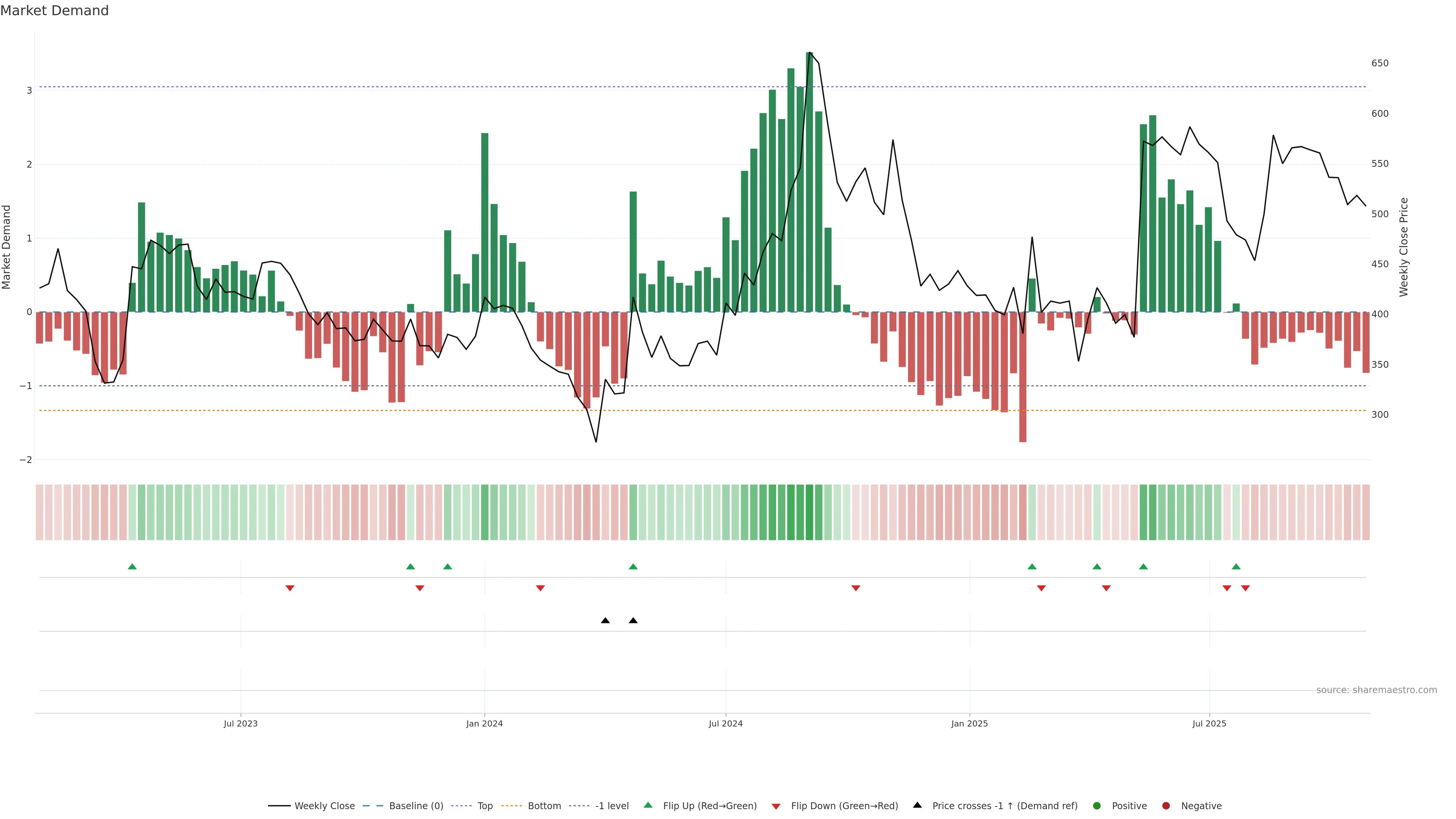Click the red Flip Down legend triangle icon
The width and height of the screenshot is (1456, 819).
(x=776, y=806)
